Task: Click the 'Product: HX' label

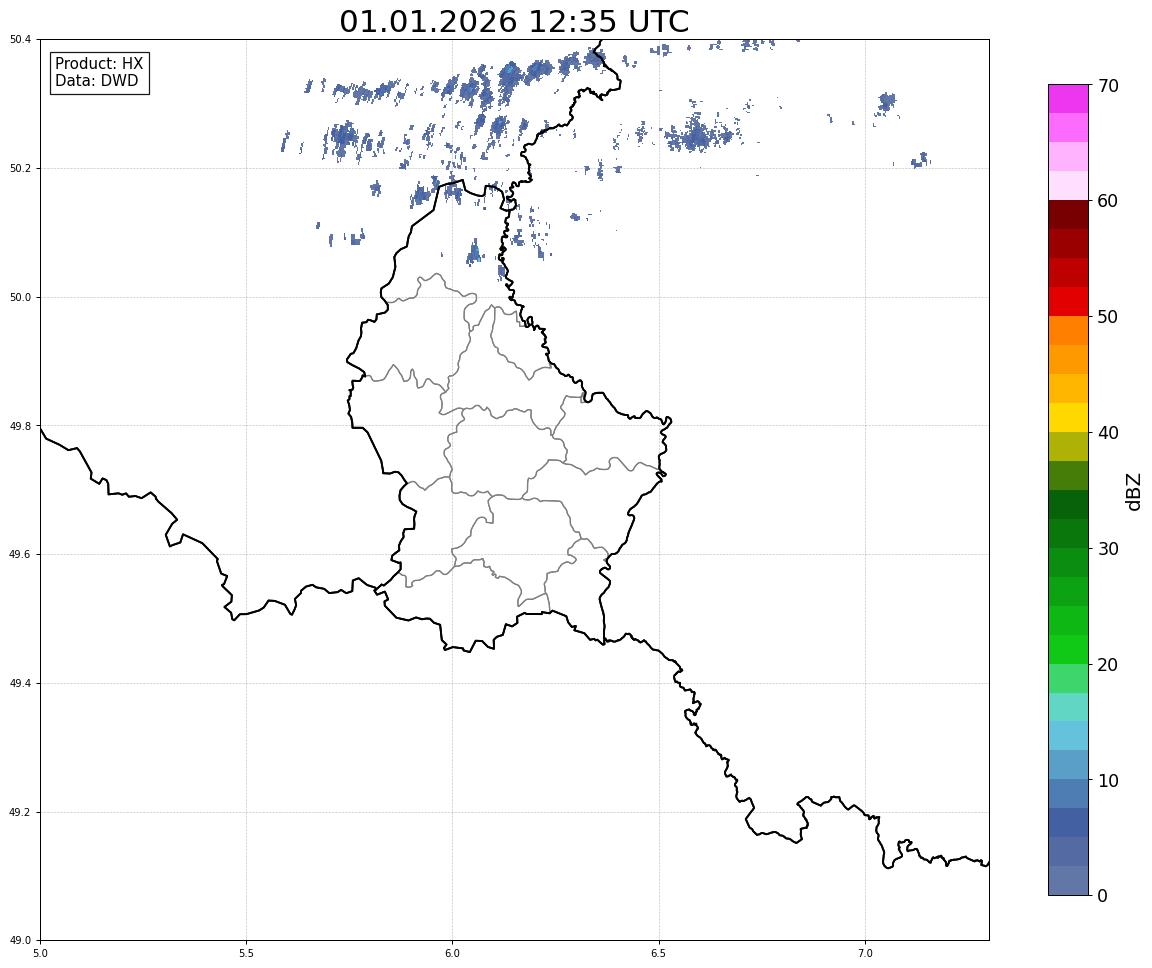Action: pyautogui.click(x=99, y=64)
